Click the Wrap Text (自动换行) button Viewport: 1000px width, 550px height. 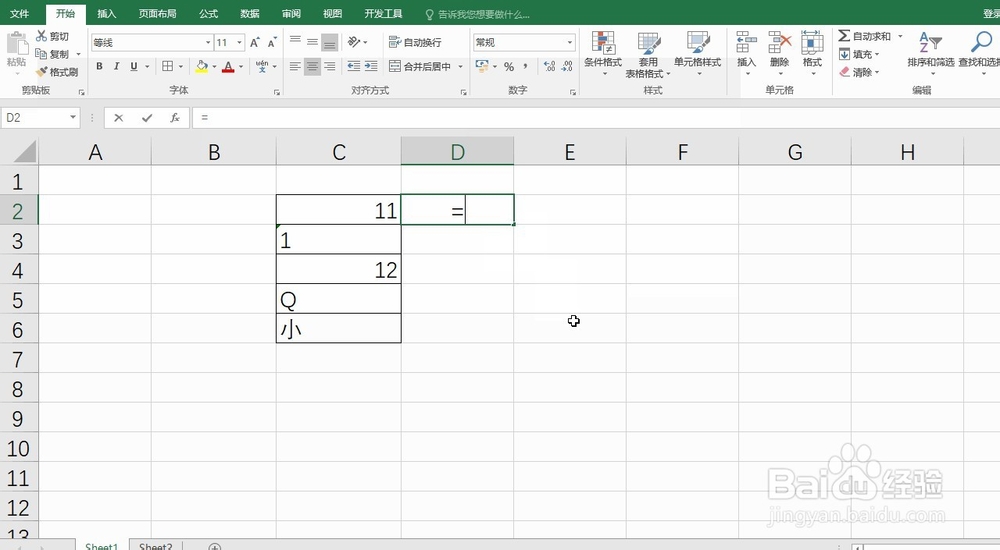pos(415,42)
